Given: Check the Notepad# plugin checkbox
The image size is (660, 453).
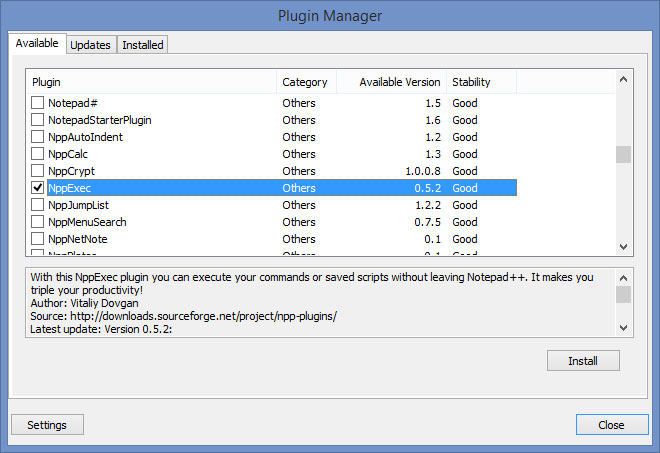Looking at the screenshot, I should click(x=37, y=103).
